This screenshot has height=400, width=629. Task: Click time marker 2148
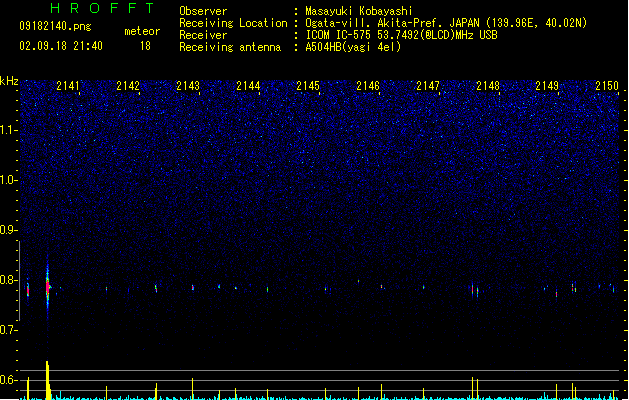click(x=488, y=86)
